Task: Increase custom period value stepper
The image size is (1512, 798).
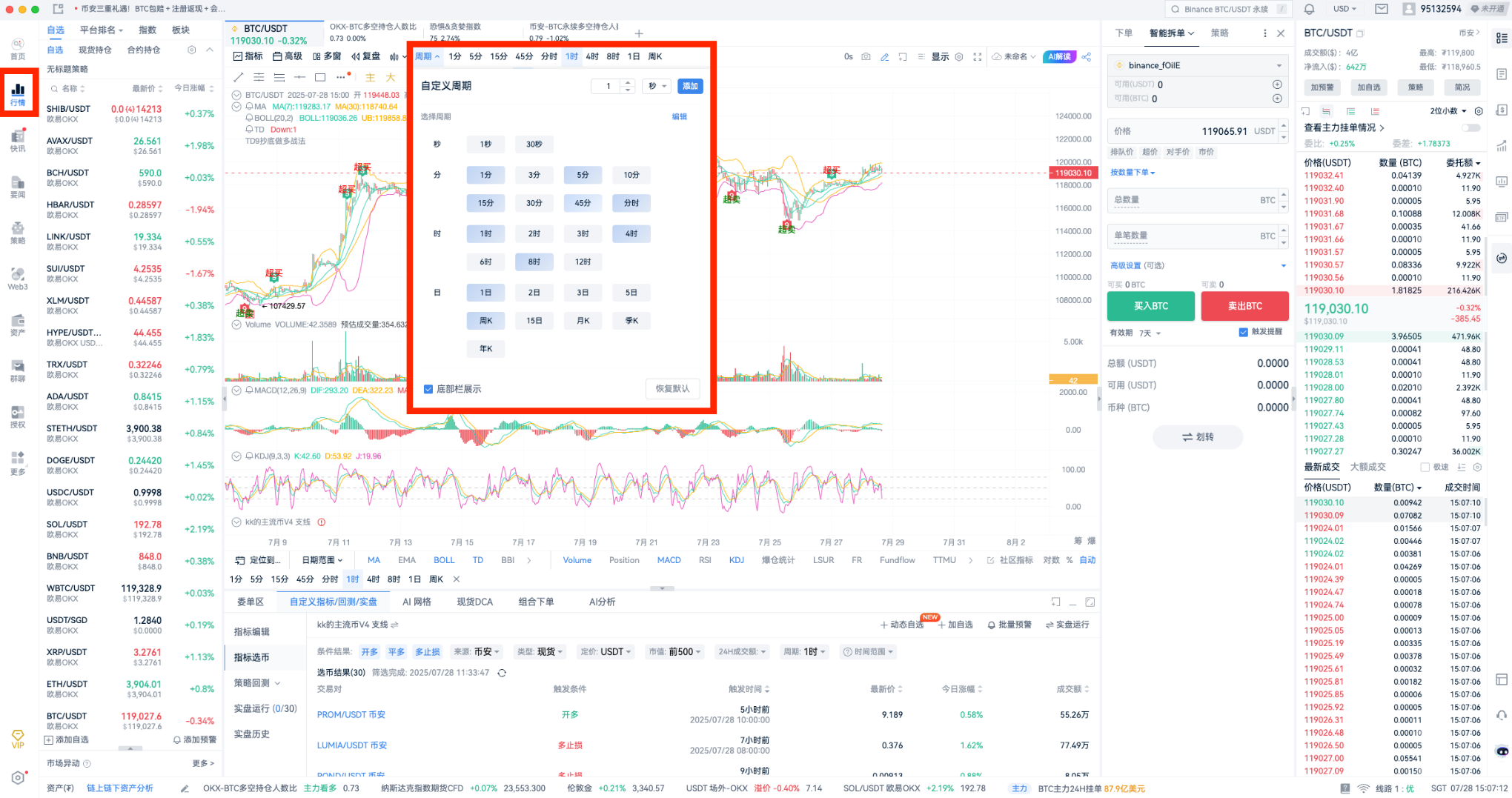Action: pyautogui.click(x=629, y=82)
